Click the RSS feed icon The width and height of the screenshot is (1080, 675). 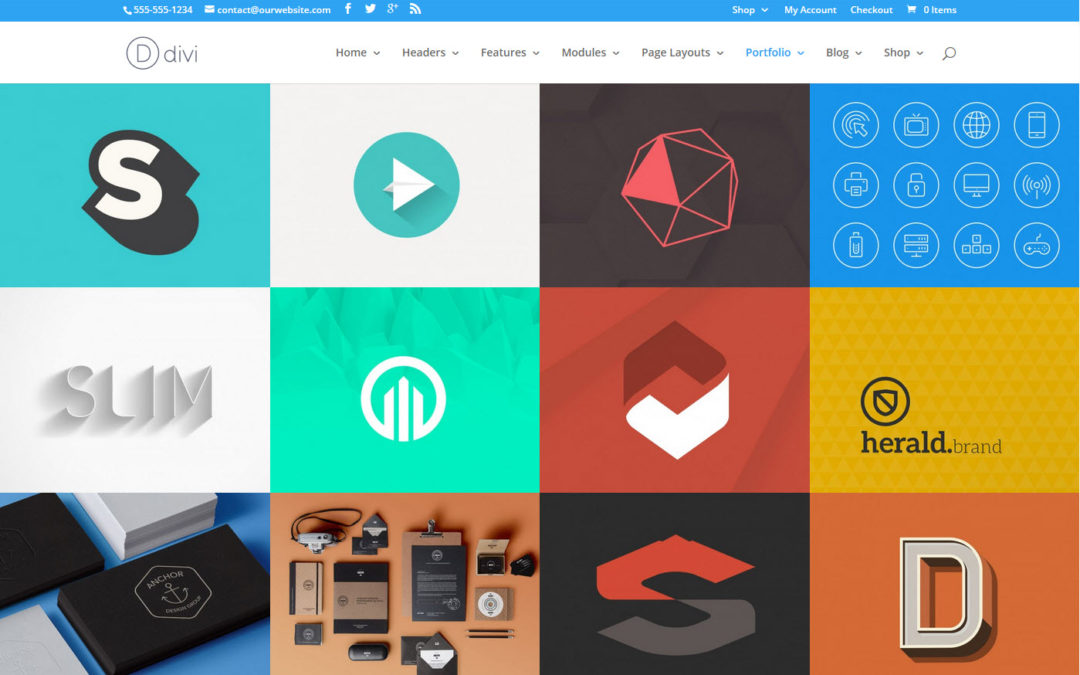click(415, 9)
